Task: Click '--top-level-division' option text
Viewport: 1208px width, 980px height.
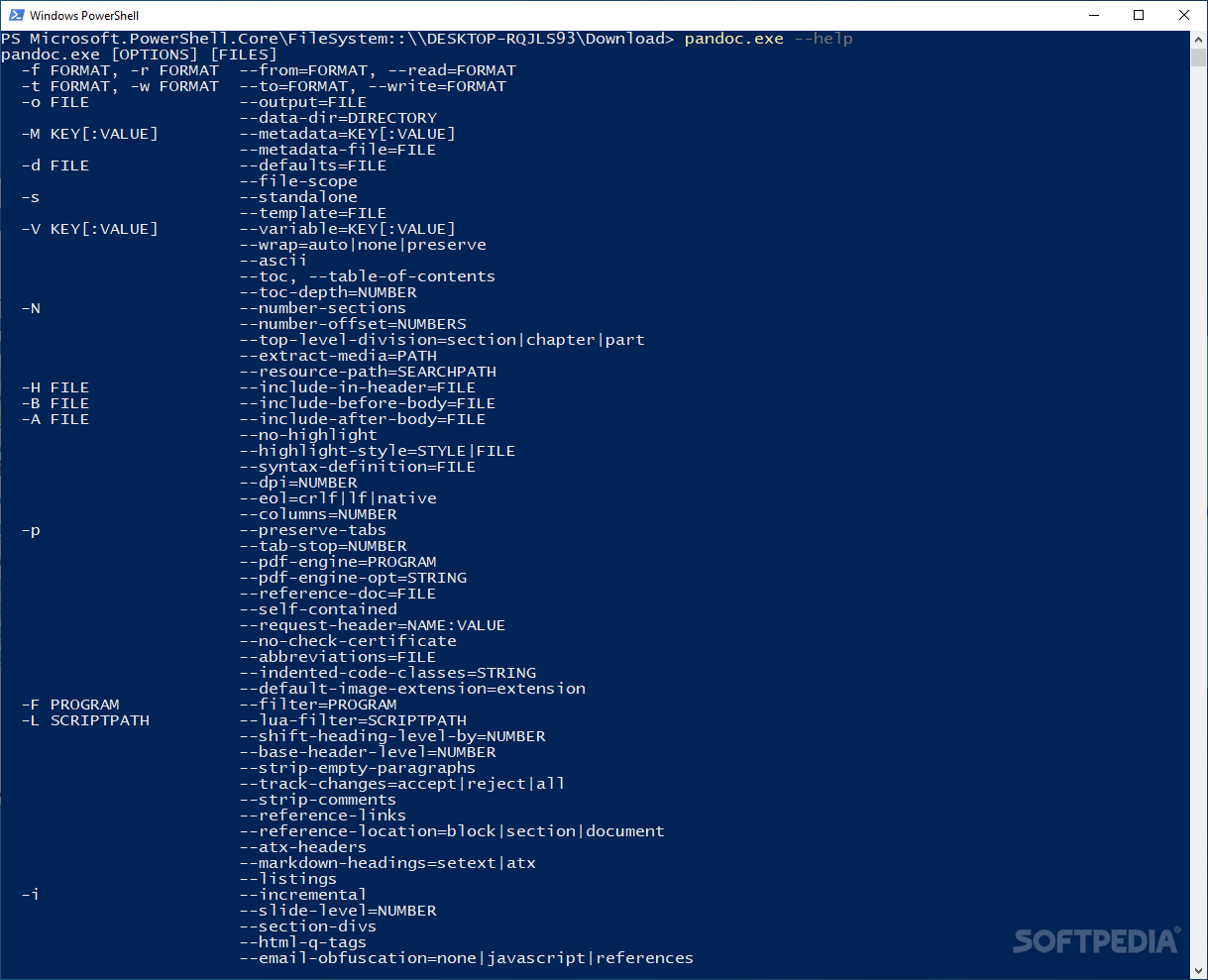Action: point(442,340)
